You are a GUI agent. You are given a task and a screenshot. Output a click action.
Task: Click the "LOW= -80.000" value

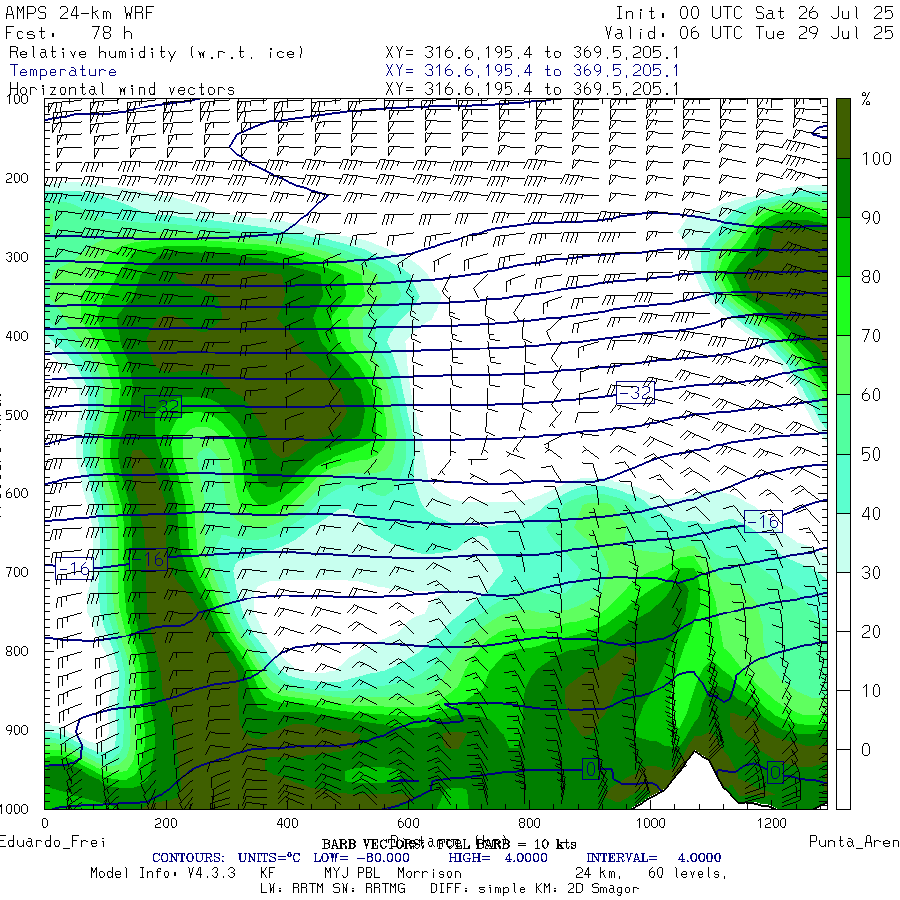tap(362, 858)
